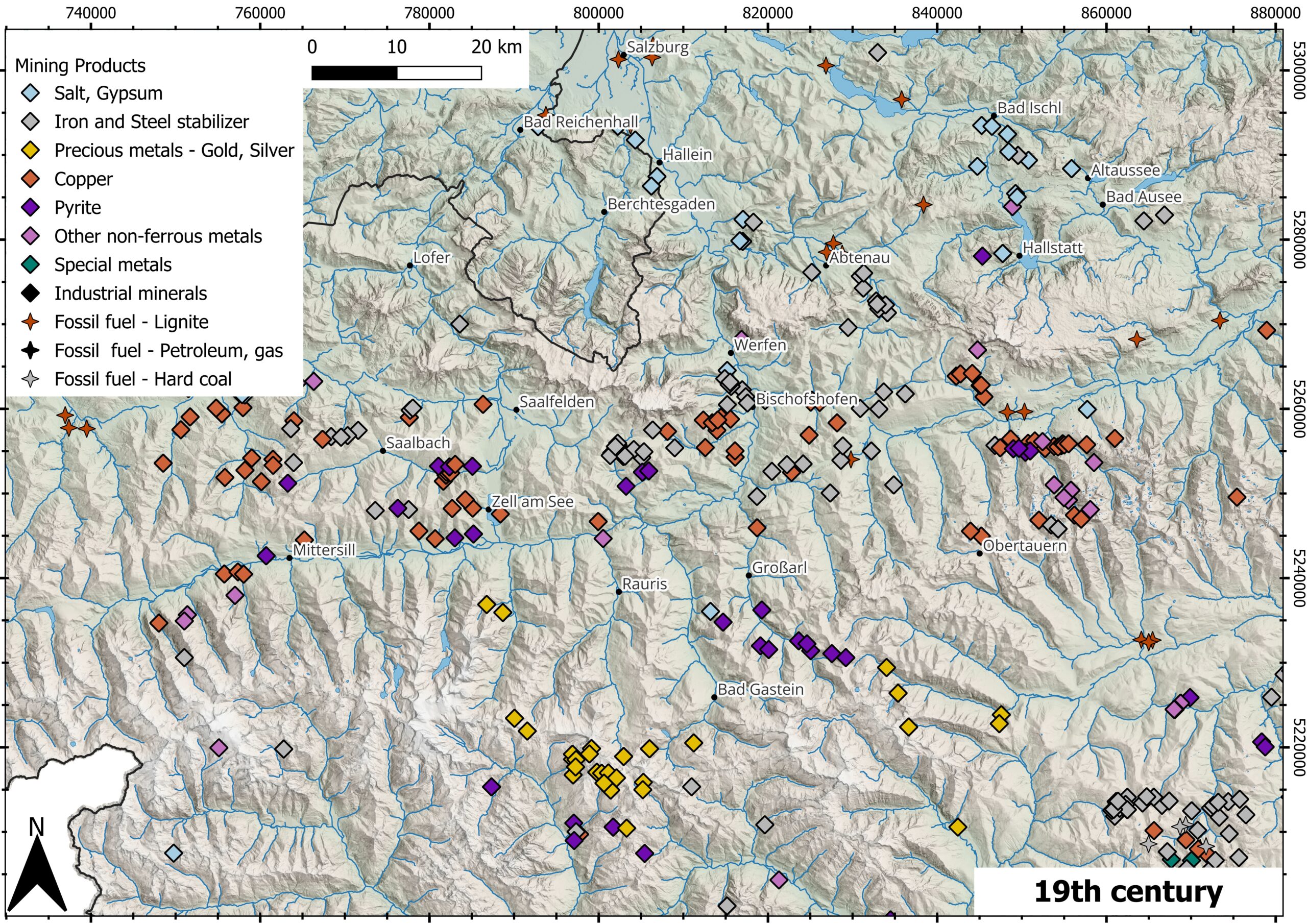The width and height of the screenshot is (1307, 924).
Task: Click the Hard coal grey star icon
Action: pyautogui.click(x=30, y=379)
